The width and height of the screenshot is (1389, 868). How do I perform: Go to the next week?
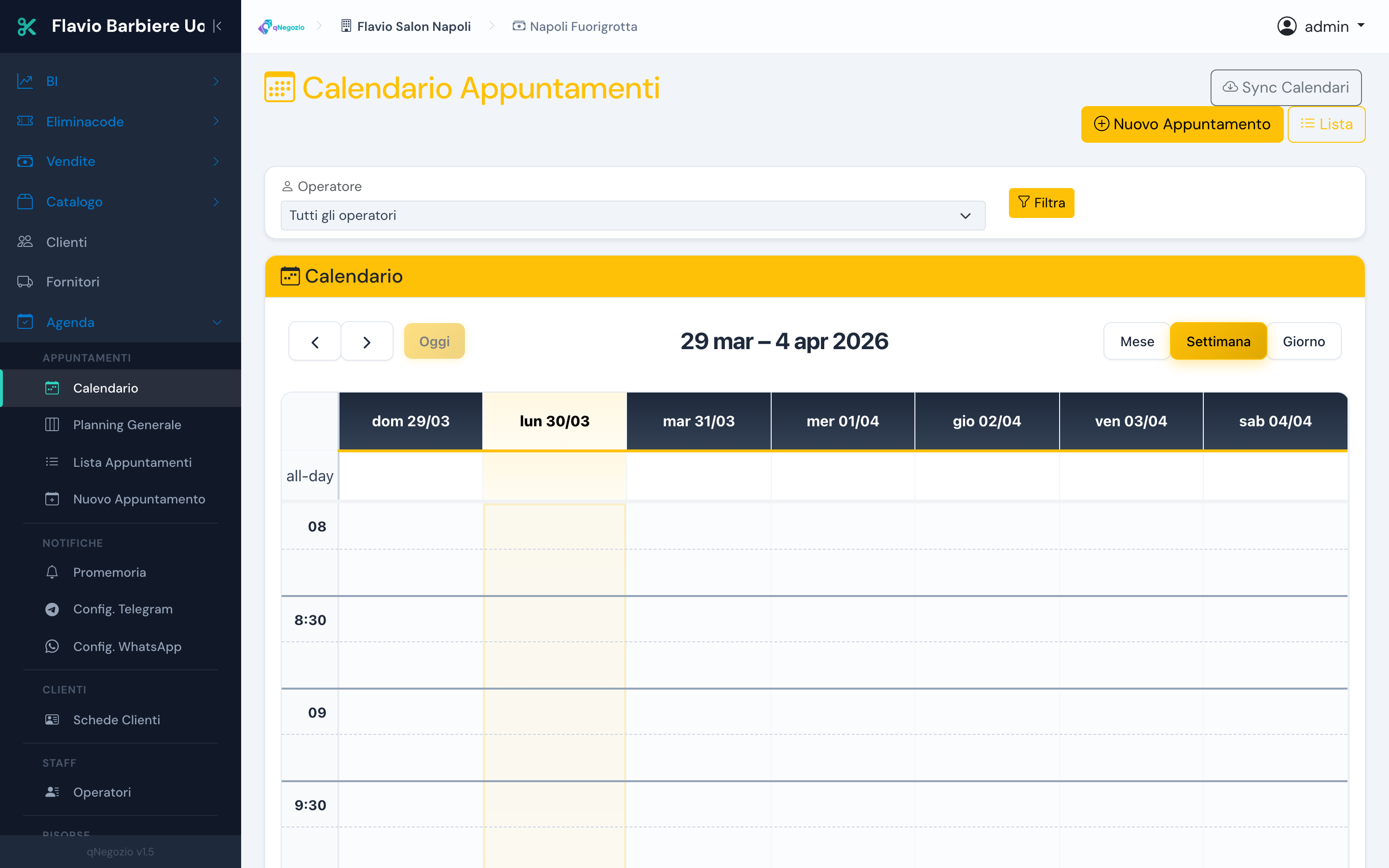[x=367, y=341]
